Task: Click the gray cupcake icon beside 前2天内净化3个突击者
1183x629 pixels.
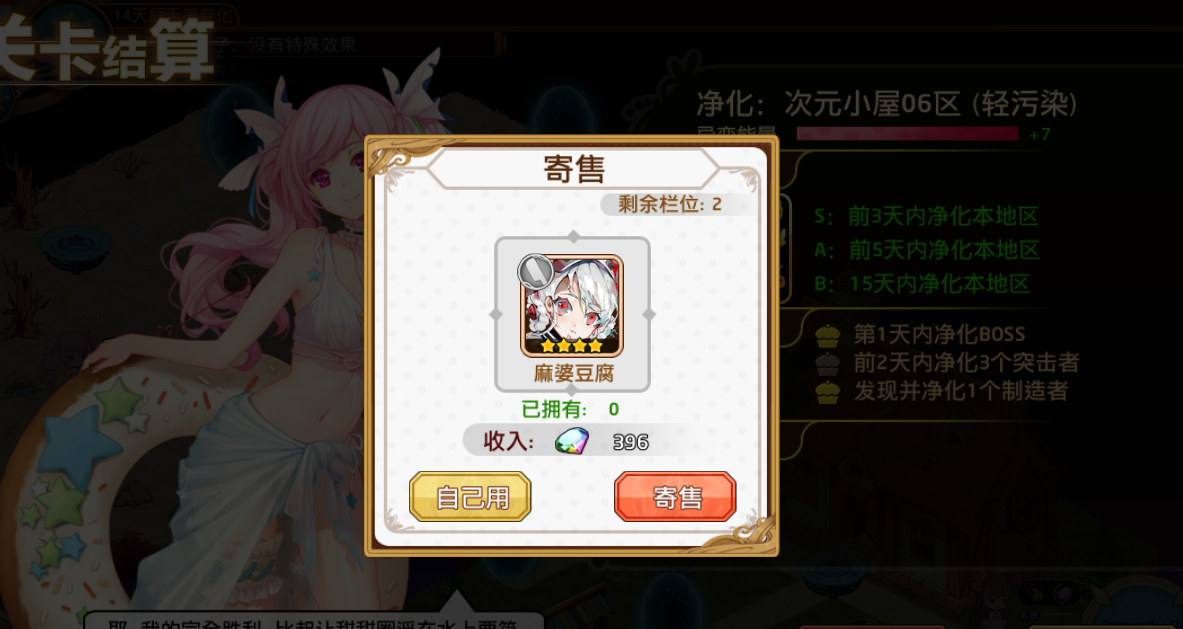Action: [x=828, y=363]
